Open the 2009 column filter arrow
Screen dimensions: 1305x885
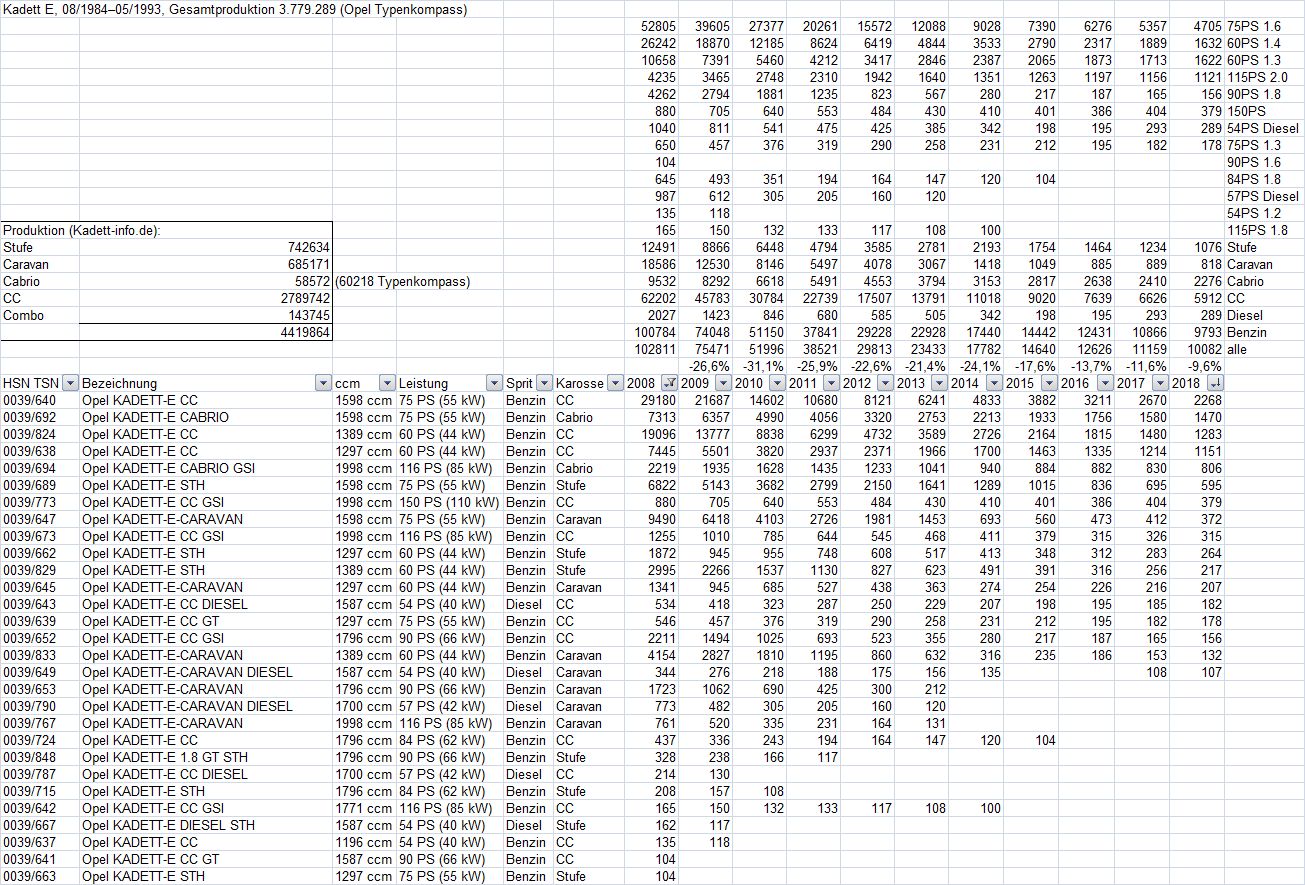(x=722, y=383)
